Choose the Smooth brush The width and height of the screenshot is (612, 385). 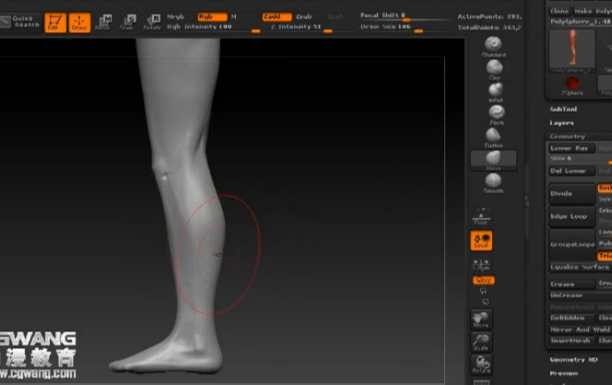click(x=493, y=184)
